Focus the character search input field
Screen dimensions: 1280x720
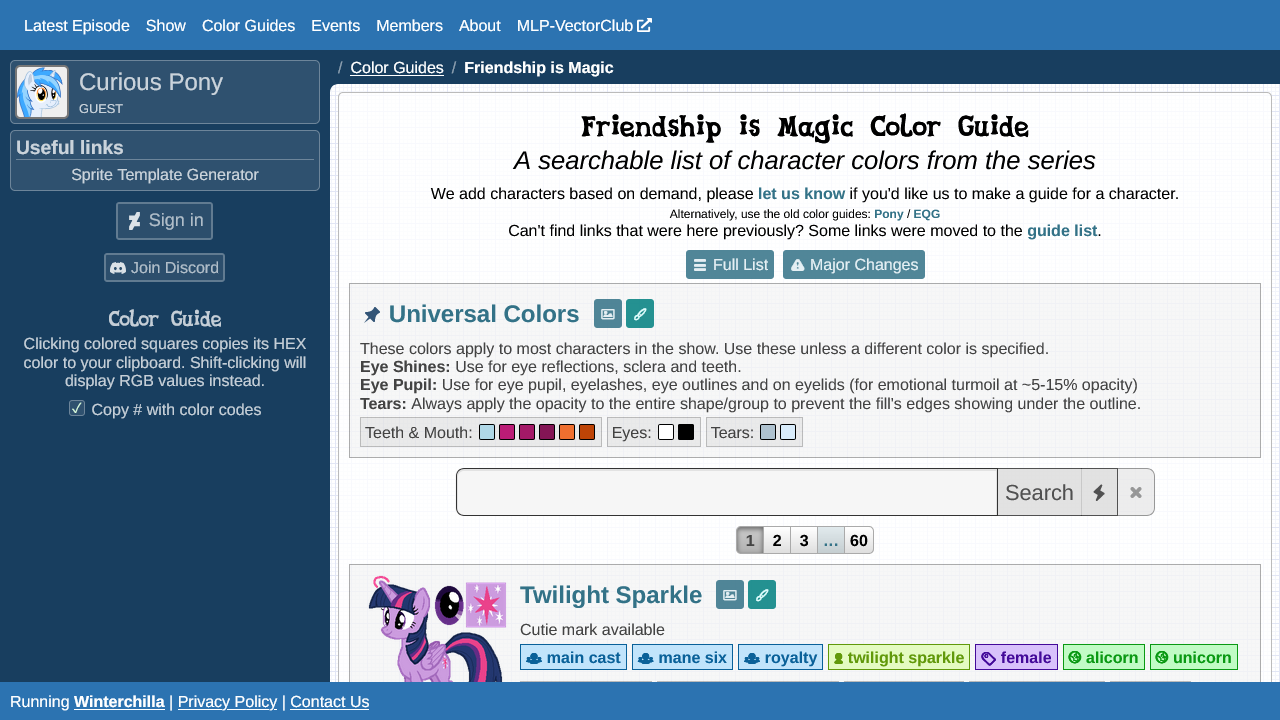pyautogui.click(x=727, y=493)
